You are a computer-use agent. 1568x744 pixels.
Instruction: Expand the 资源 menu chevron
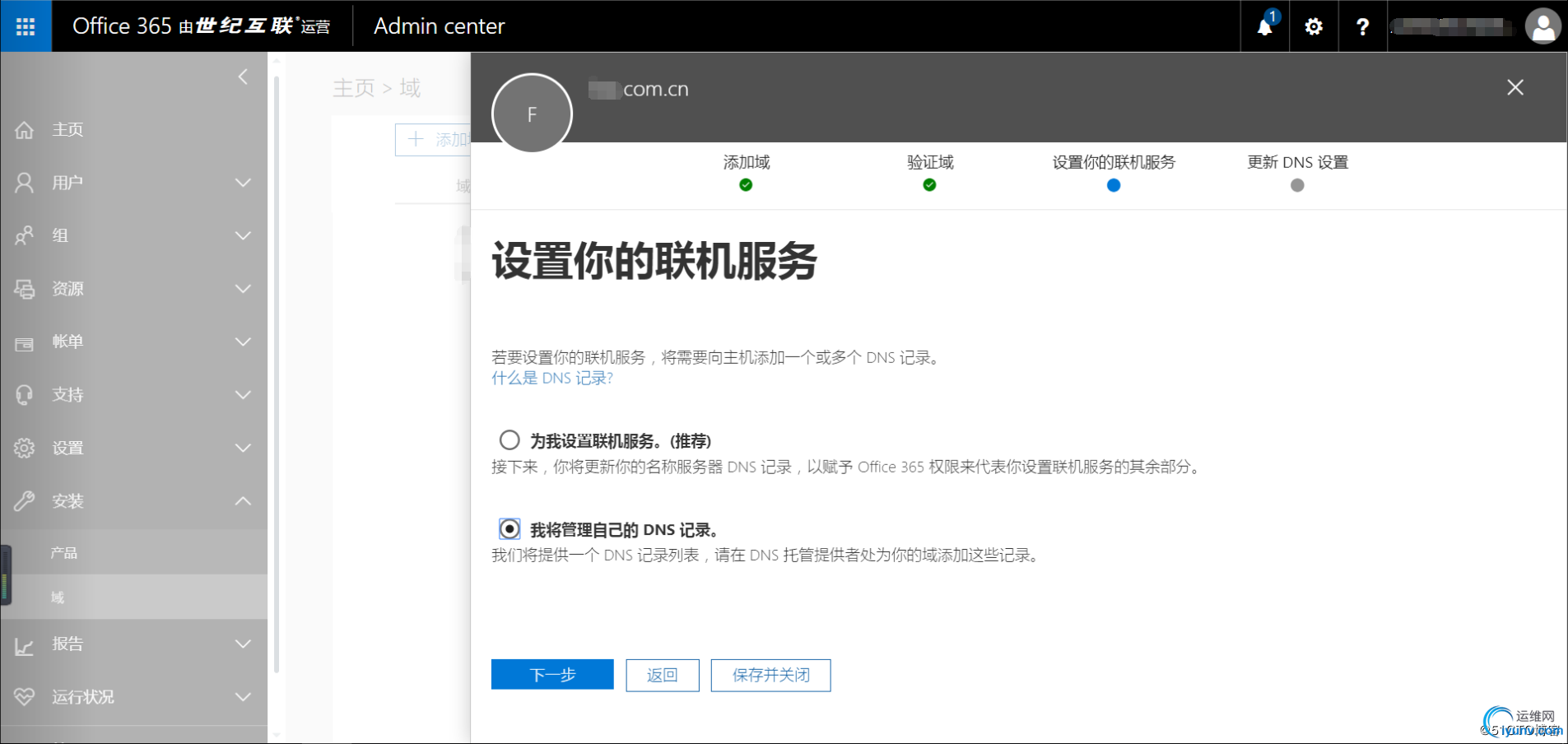tap(243, 289)
